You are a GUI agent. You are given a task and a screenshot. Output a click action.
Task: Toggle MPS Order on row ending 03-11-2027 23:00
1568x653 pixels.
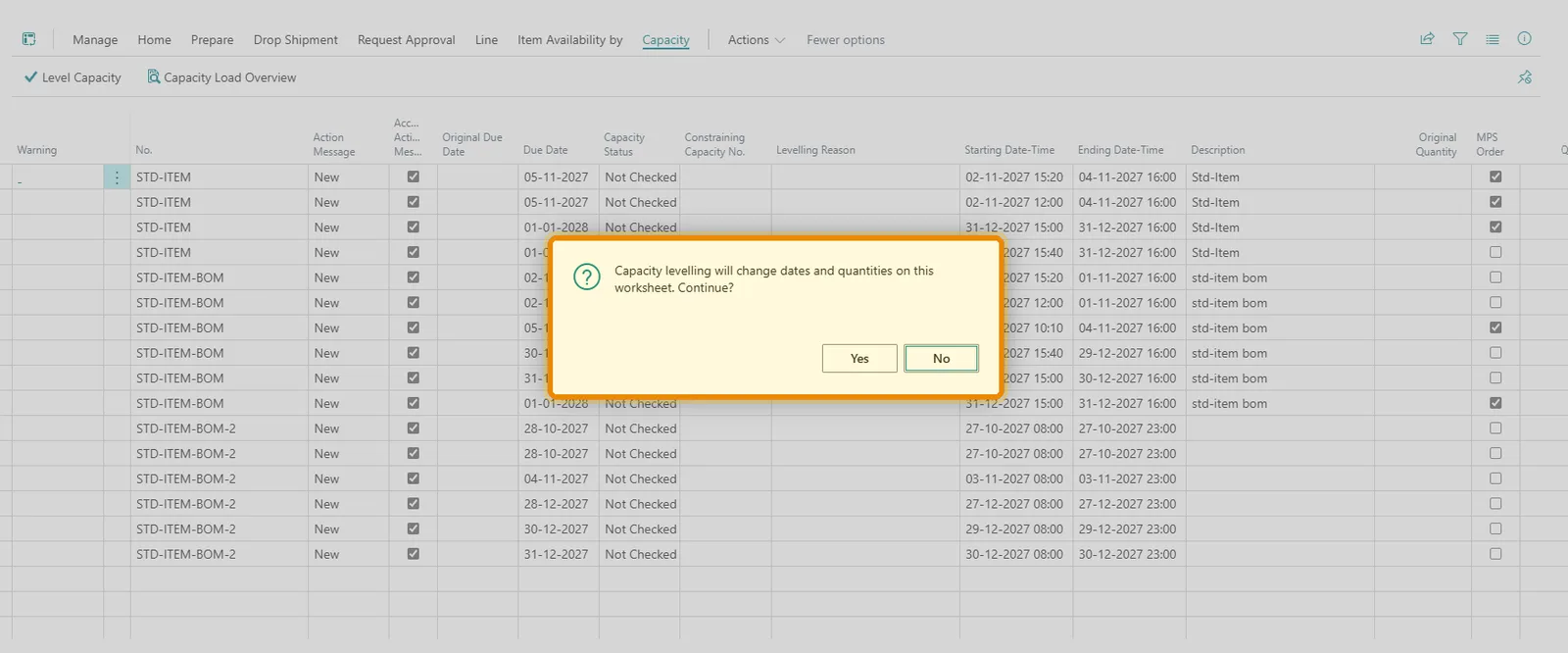pos(1495,478)
